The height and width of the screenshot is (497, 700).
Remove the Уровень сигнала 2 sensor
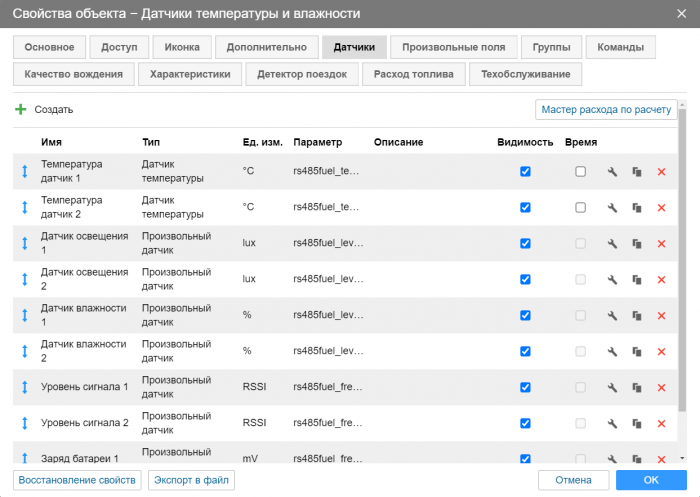pos(661,424)
